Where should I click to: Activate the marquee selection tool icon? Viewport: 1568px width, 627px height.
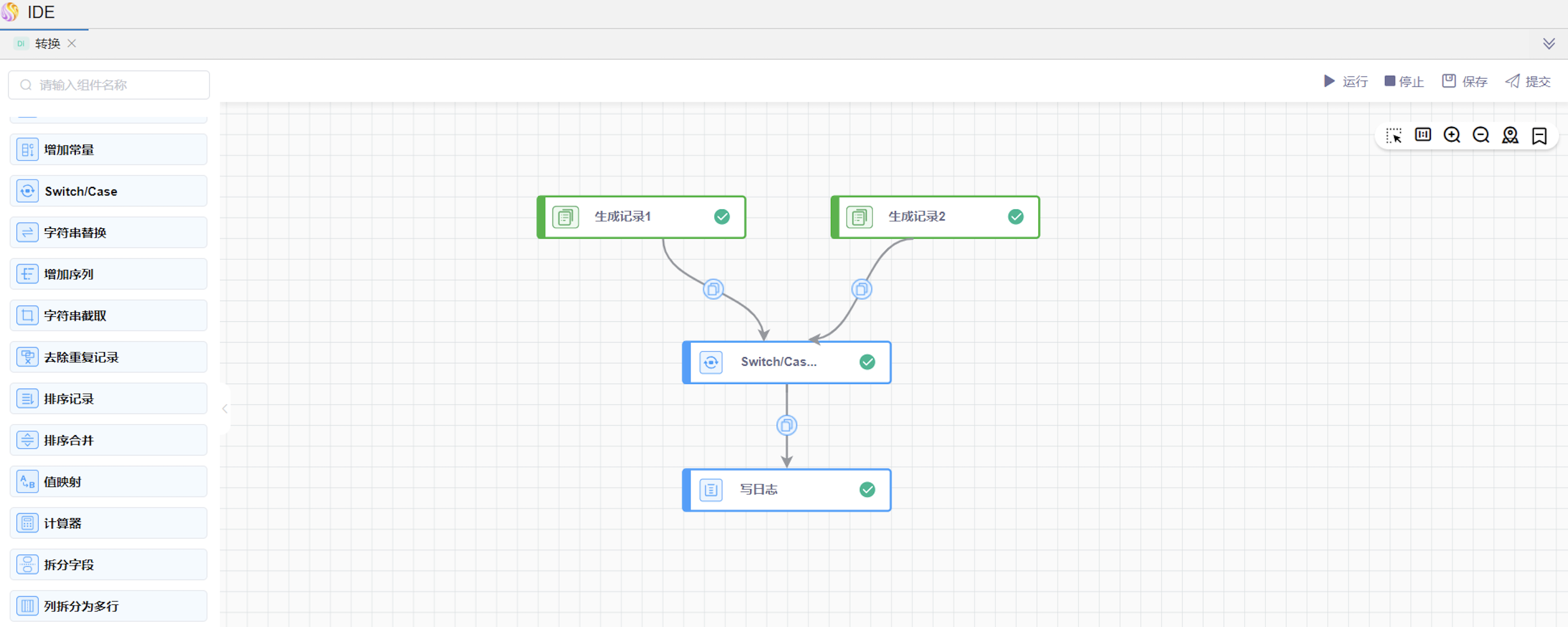(1393, 135)
